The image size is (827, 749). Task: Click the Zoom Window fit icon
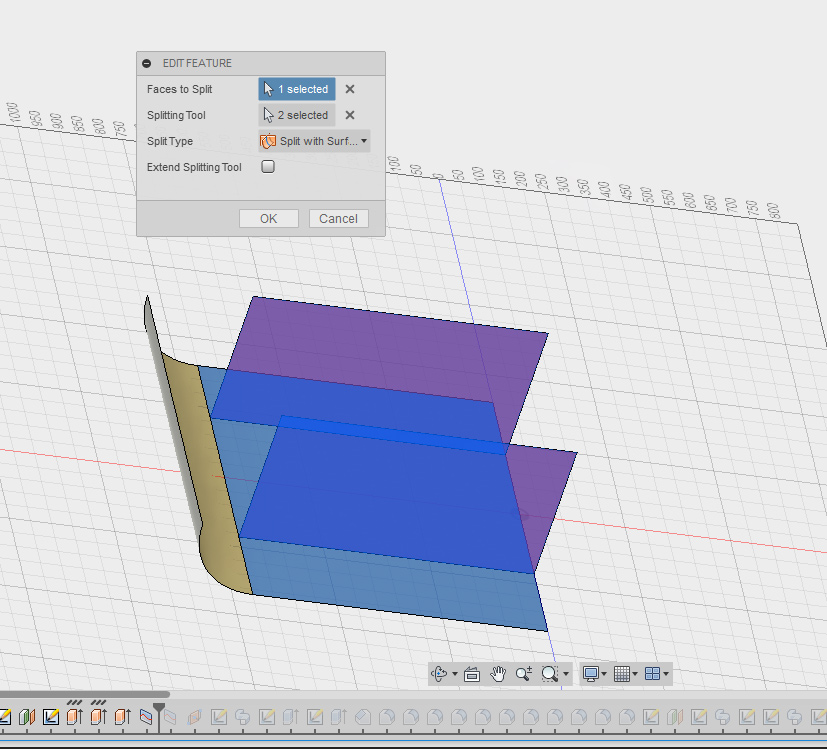(x=549, y=674)
